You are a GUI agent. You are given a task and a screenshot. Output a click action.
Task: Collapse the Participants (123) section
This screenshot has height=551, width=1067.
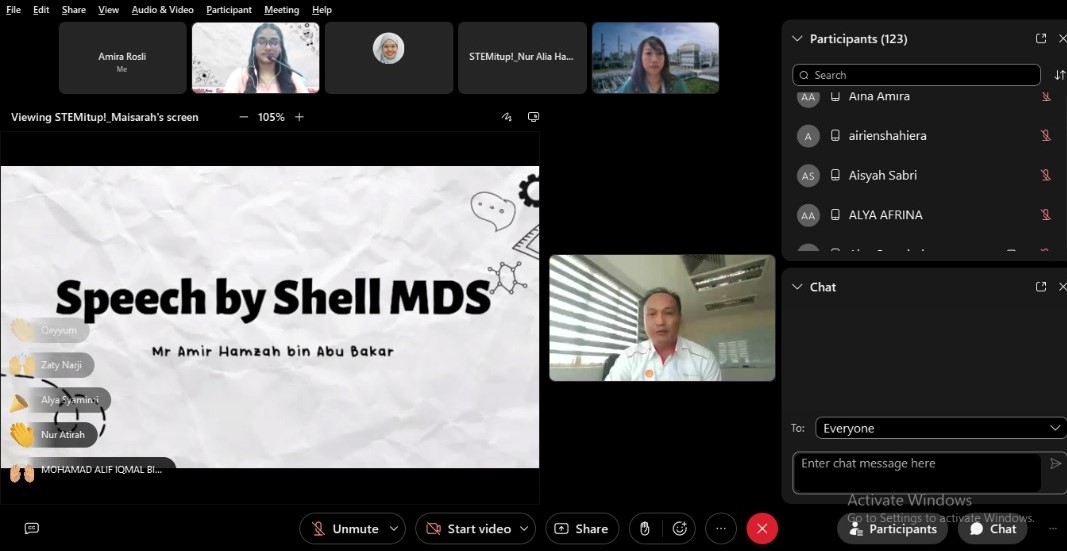click(x=797, y=39)
